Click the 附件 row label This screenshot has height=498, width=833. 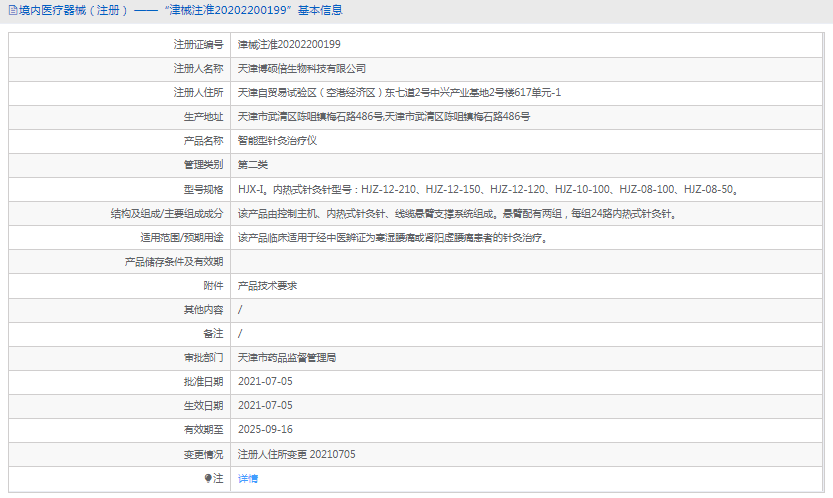pyautogui.click(x=213, y=285)
